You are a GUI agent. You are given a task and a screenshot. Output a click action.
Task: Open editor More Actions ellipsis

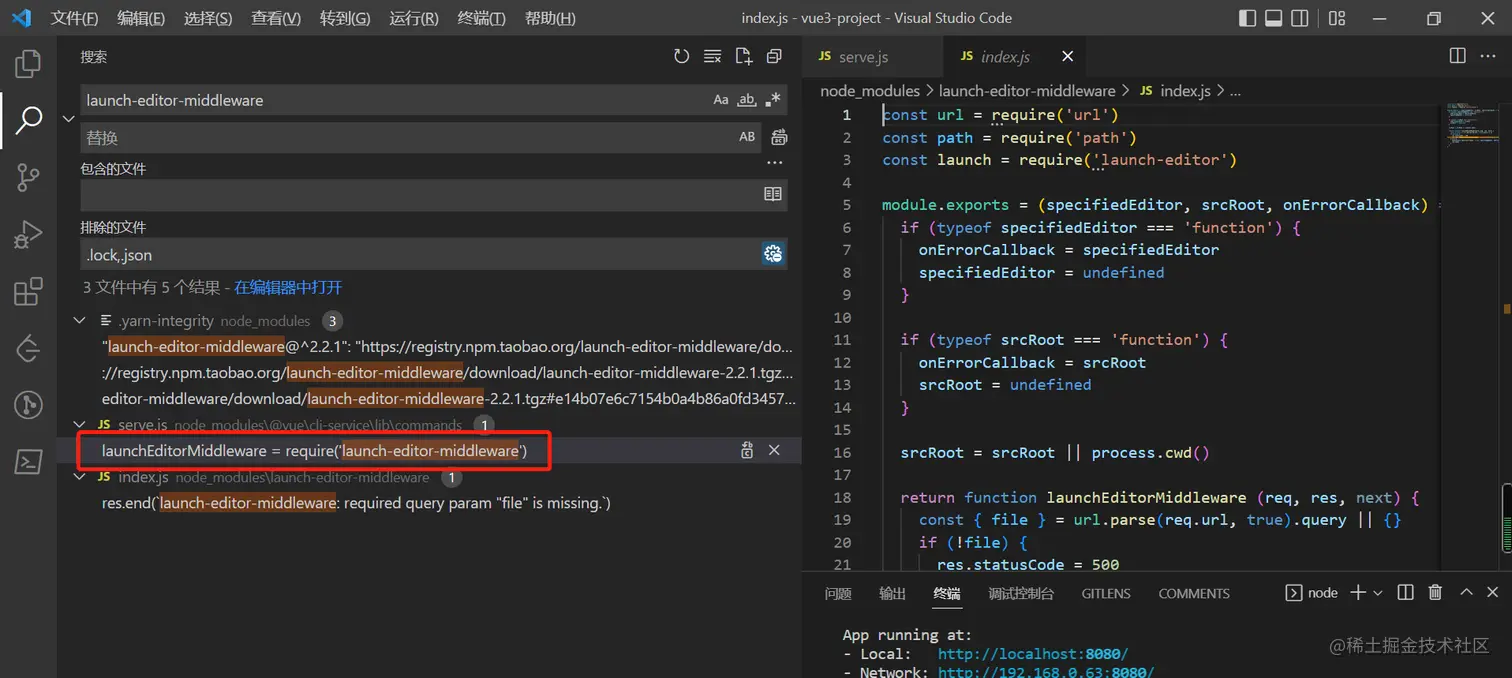pyautogui.click(x=1489, y=56)
